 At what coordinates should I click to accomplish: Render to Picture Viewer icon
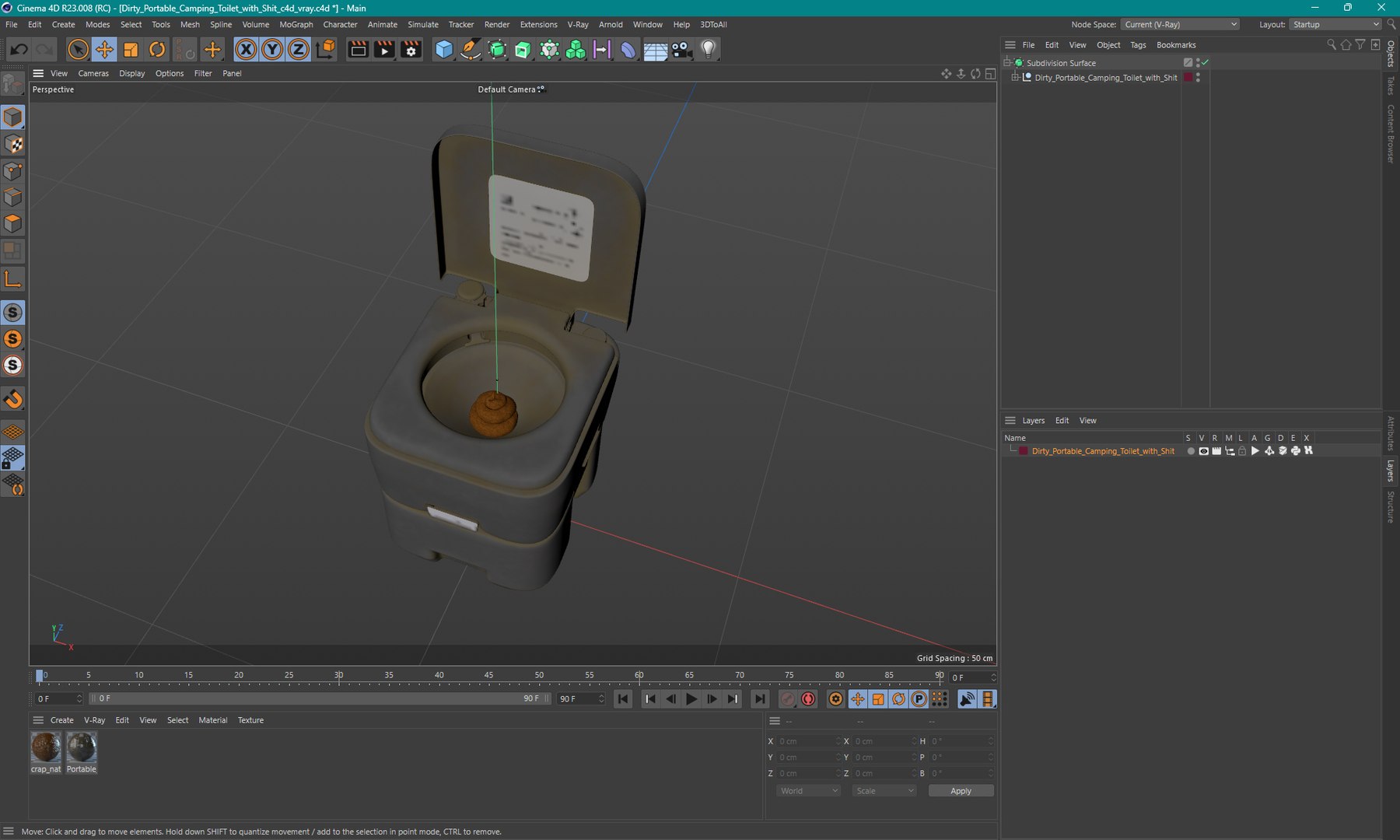click(384, 50)
